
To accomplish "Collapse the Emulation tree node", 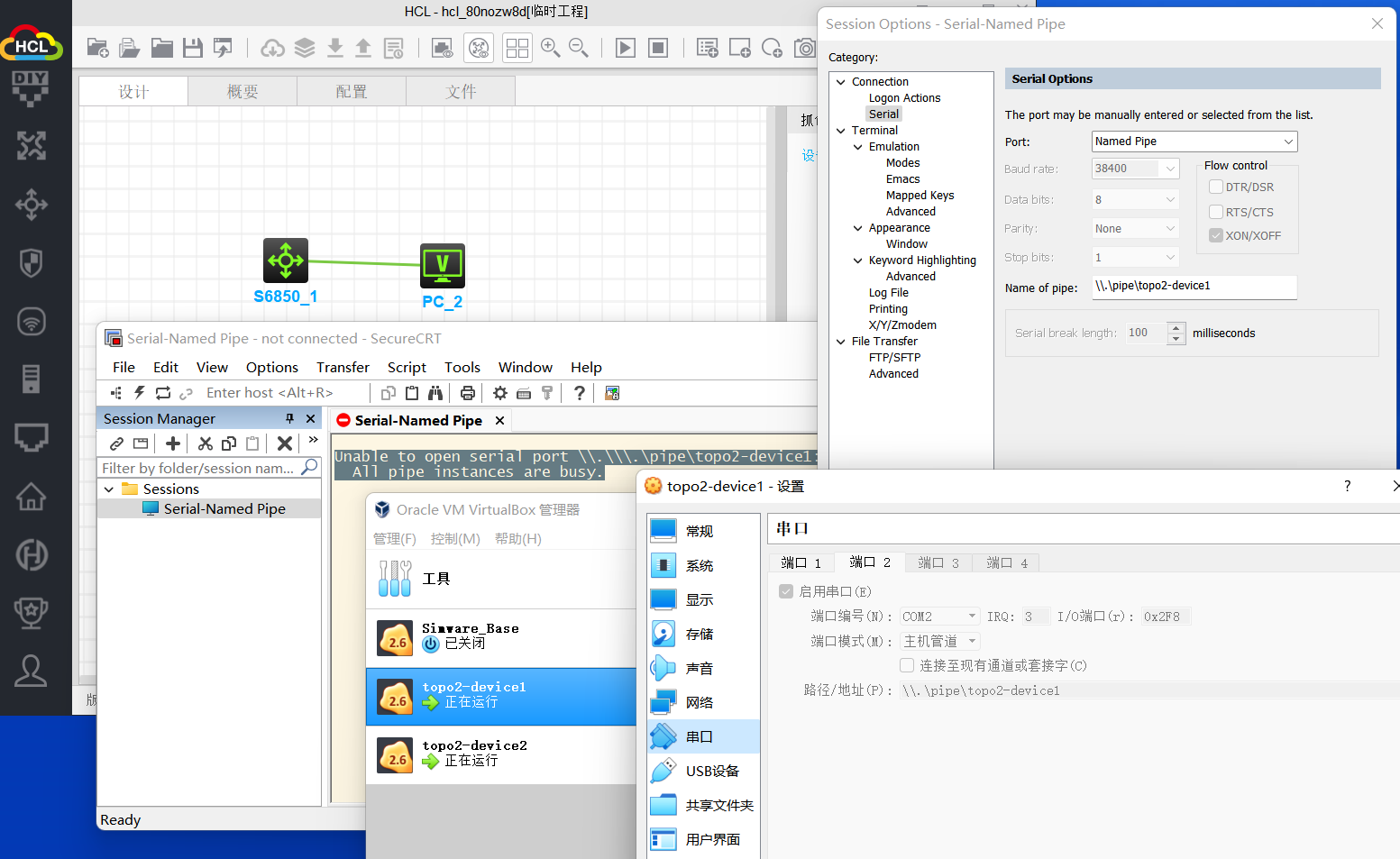I will click(858, 147).
